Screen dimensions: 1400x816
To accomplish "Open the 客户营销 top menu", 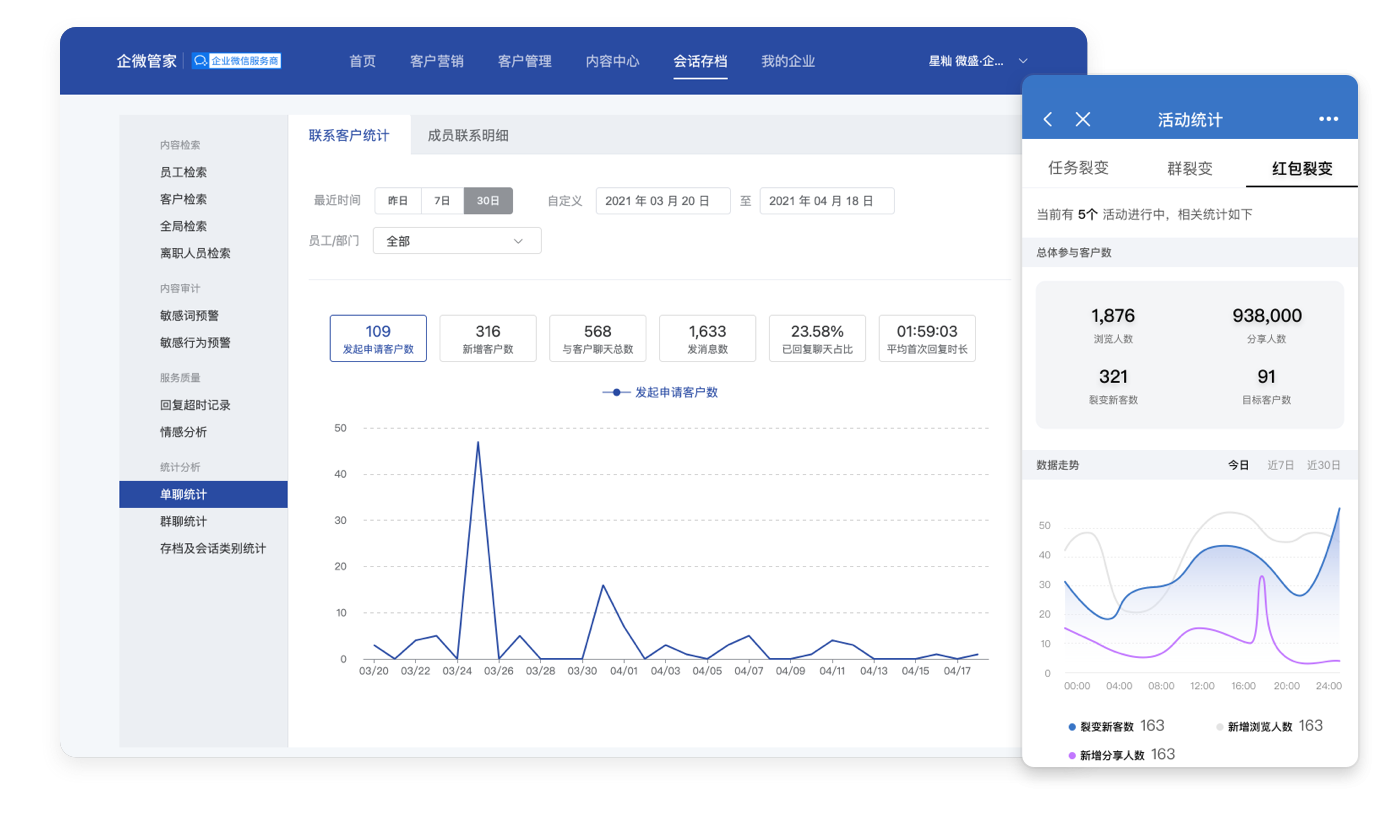I will [437, 61].
